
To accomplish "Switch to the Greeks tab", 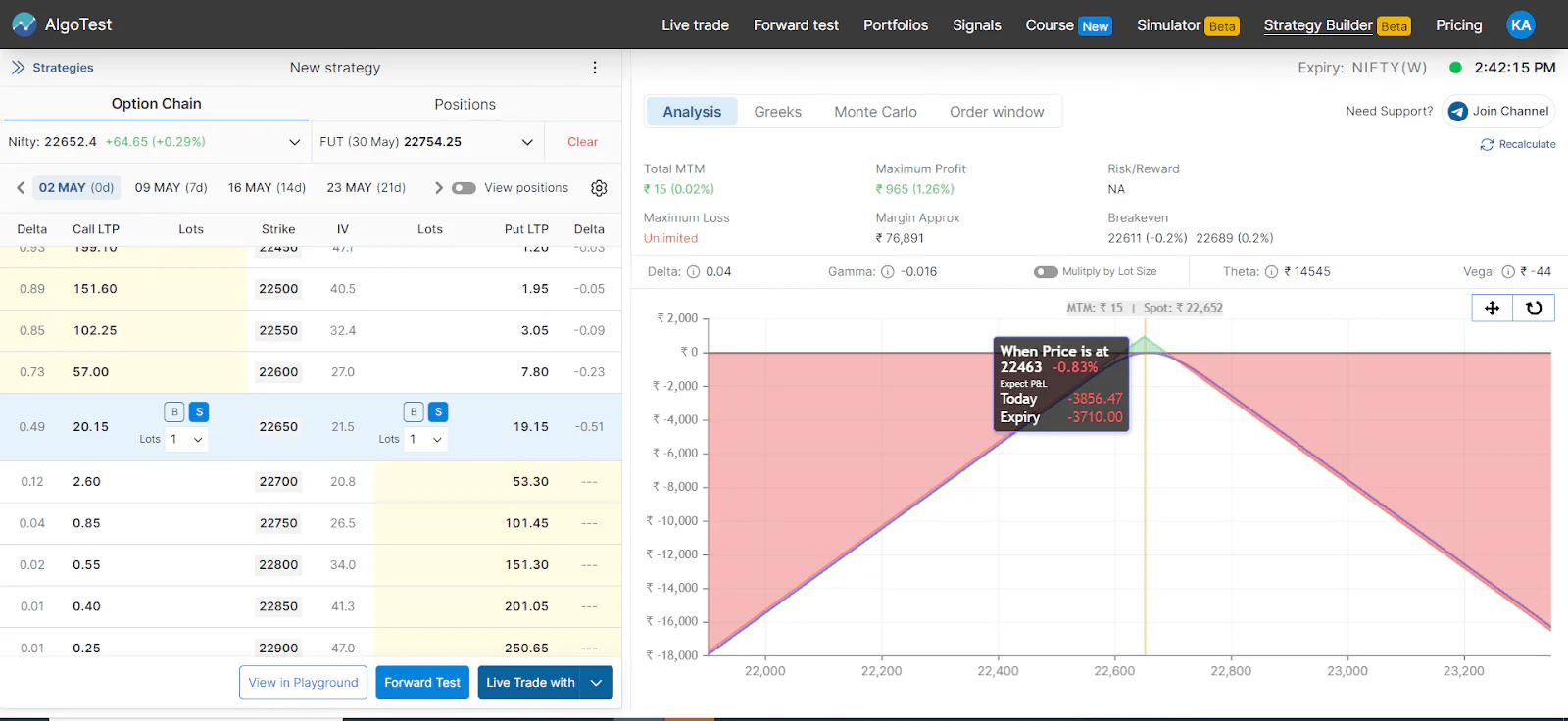I will (x=777, y=112).
